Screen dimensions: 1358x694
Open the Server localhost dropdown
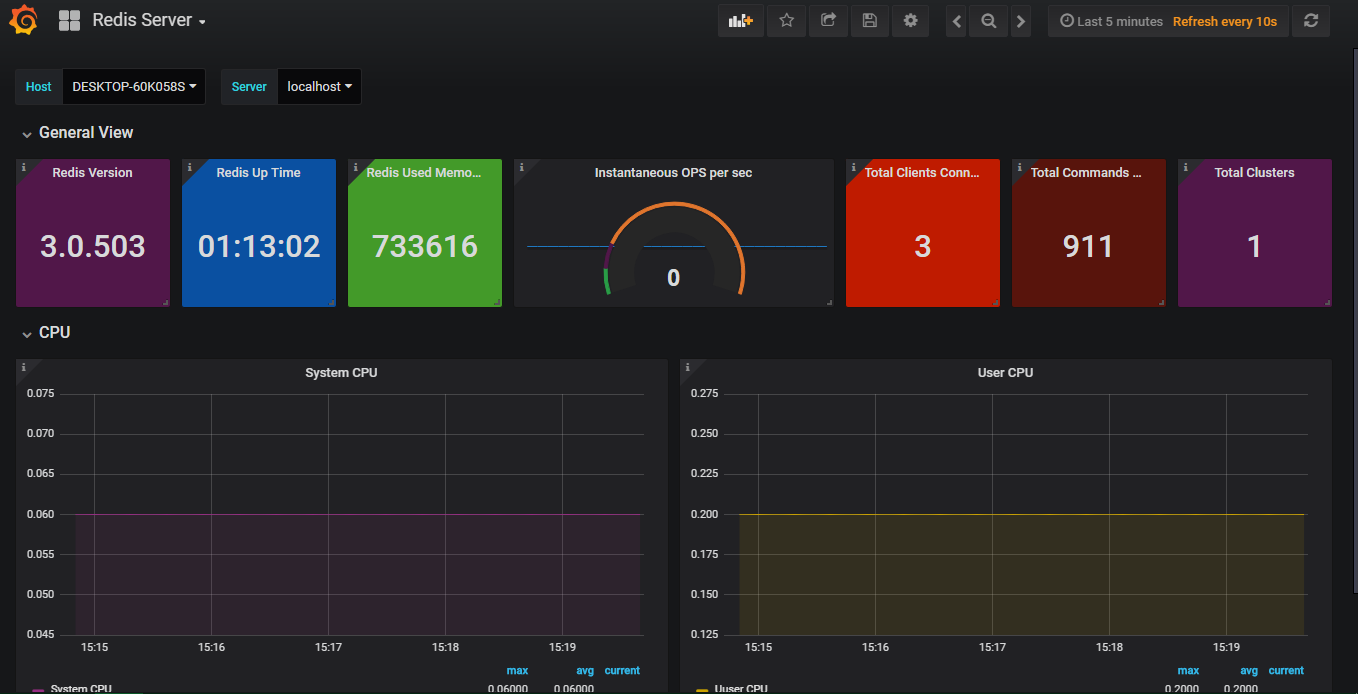coord(319,87)
